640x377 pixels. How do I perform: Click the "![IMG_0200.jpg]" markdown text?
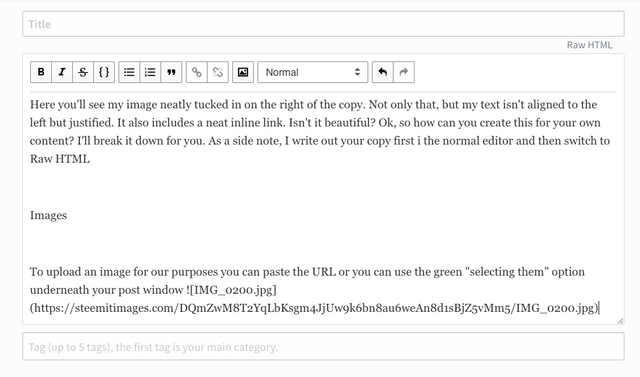pos(231,290)
